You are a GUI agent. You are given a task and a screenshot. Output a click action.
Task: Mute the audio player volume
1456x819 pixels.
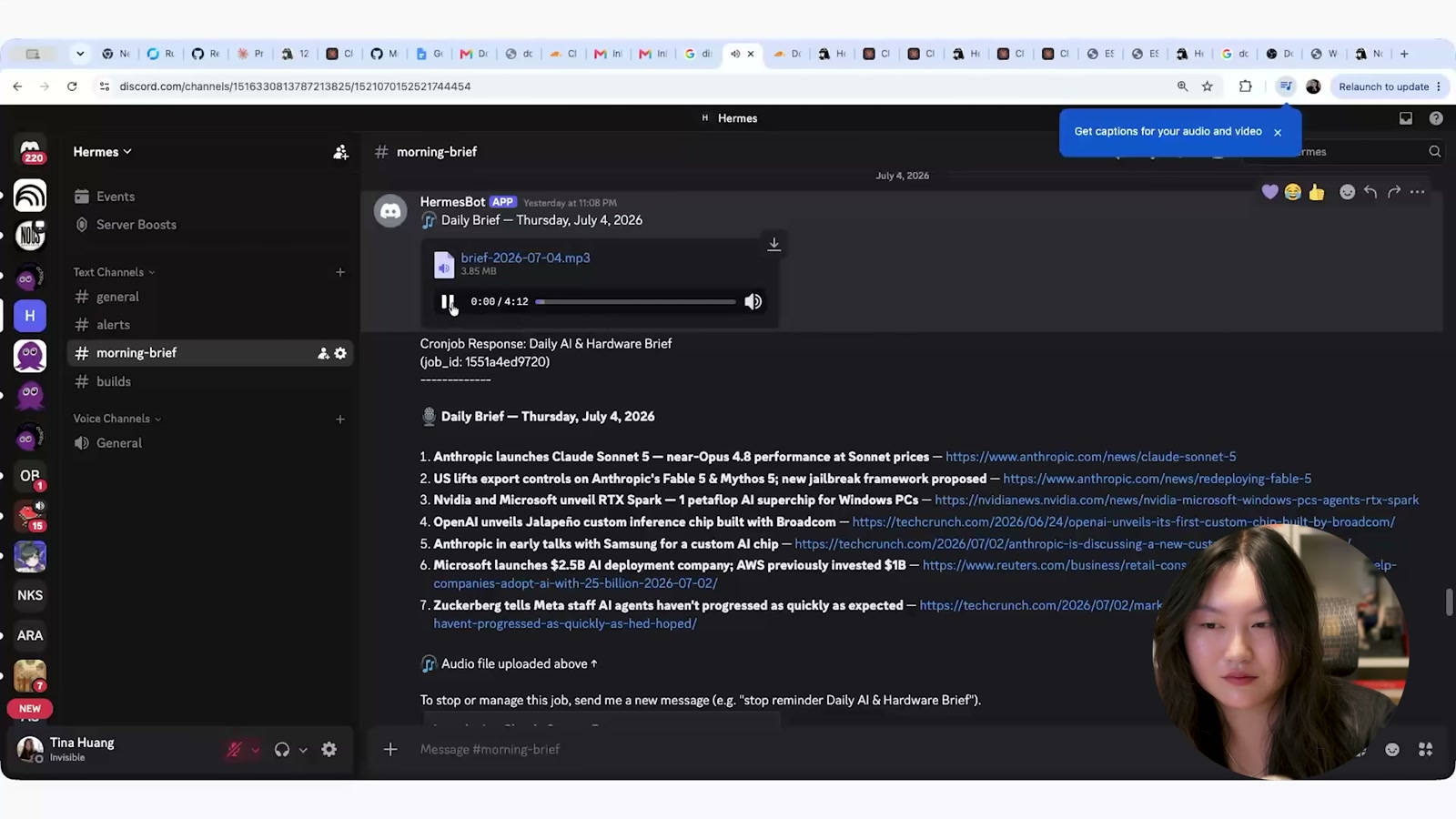pos(753,301)
